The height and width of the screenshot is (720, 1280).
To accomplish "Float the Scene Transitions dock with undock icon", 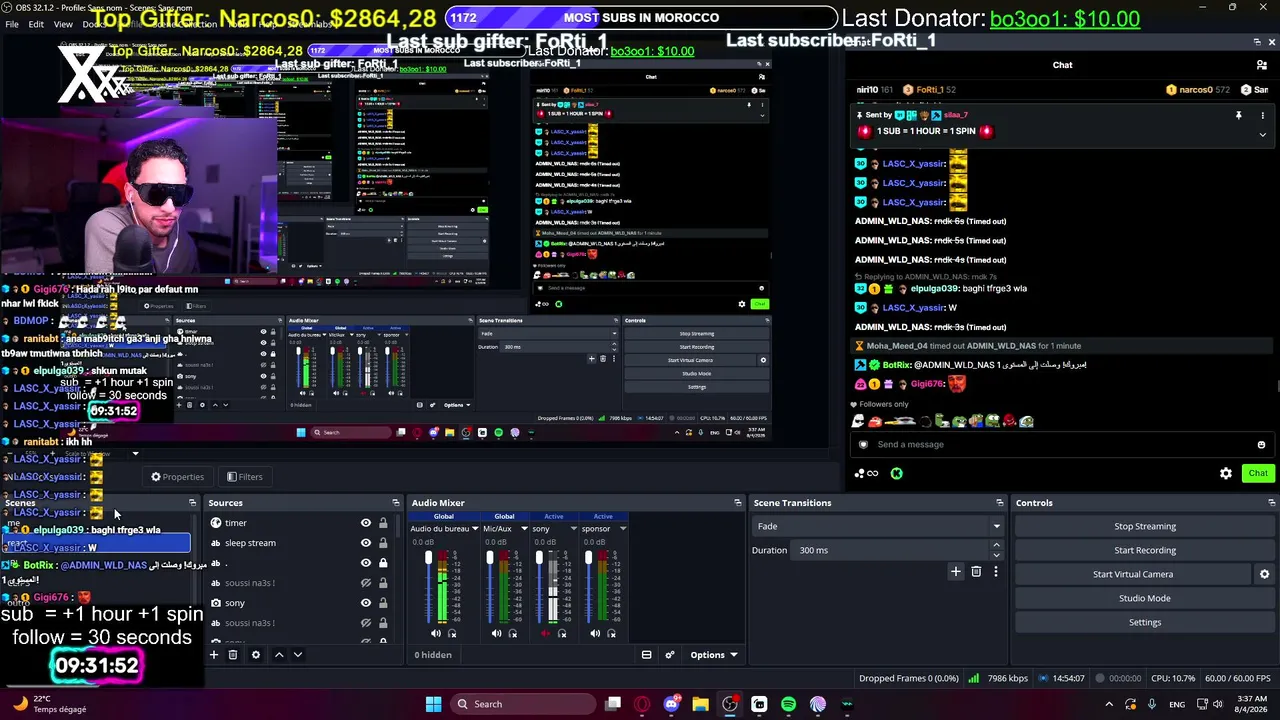I will [x=999, y=503].
